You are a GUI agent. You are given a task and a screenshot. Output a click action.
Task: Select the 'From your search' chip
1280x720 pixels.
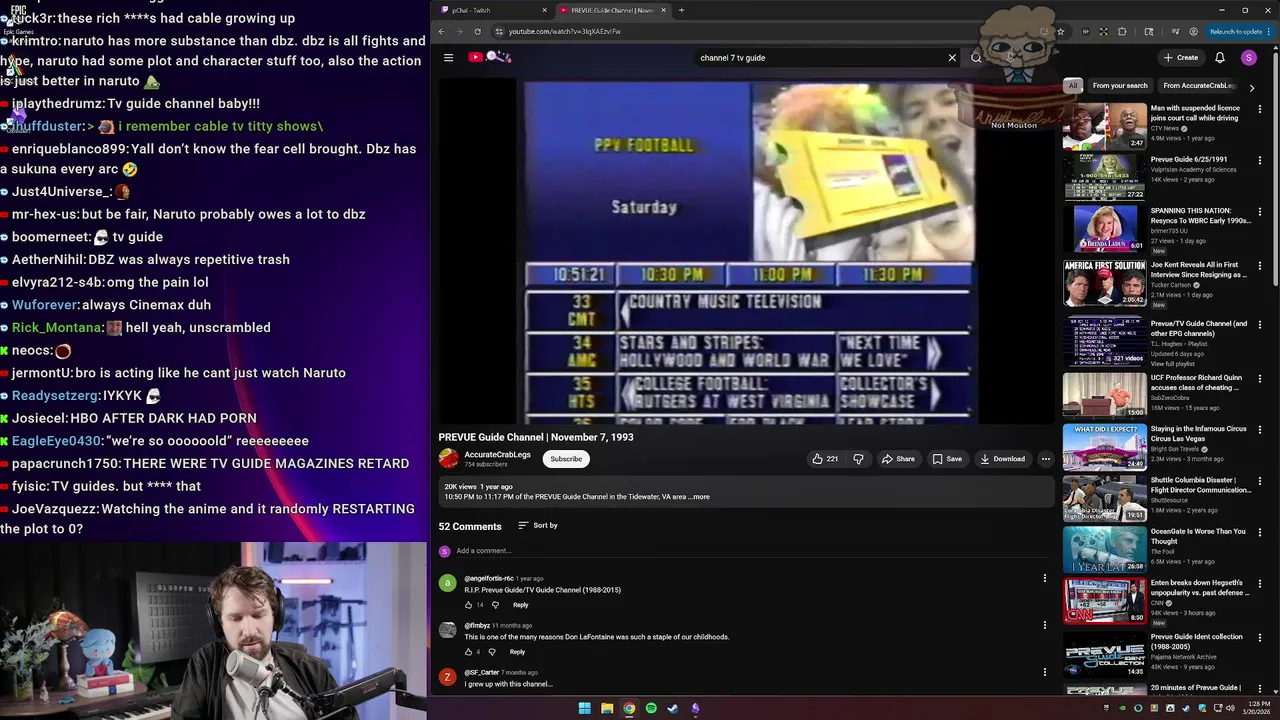pyautogui.click(x=1120, y=86)
